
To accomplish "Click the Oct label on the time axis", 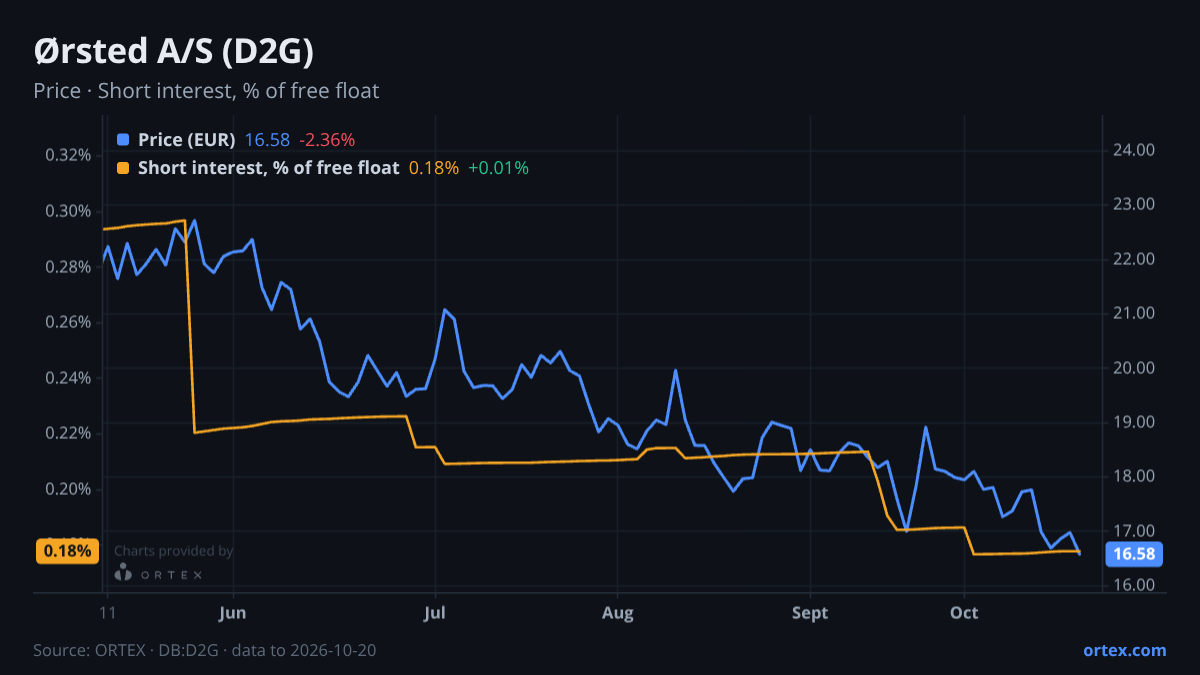I will [x=964, y=613].
